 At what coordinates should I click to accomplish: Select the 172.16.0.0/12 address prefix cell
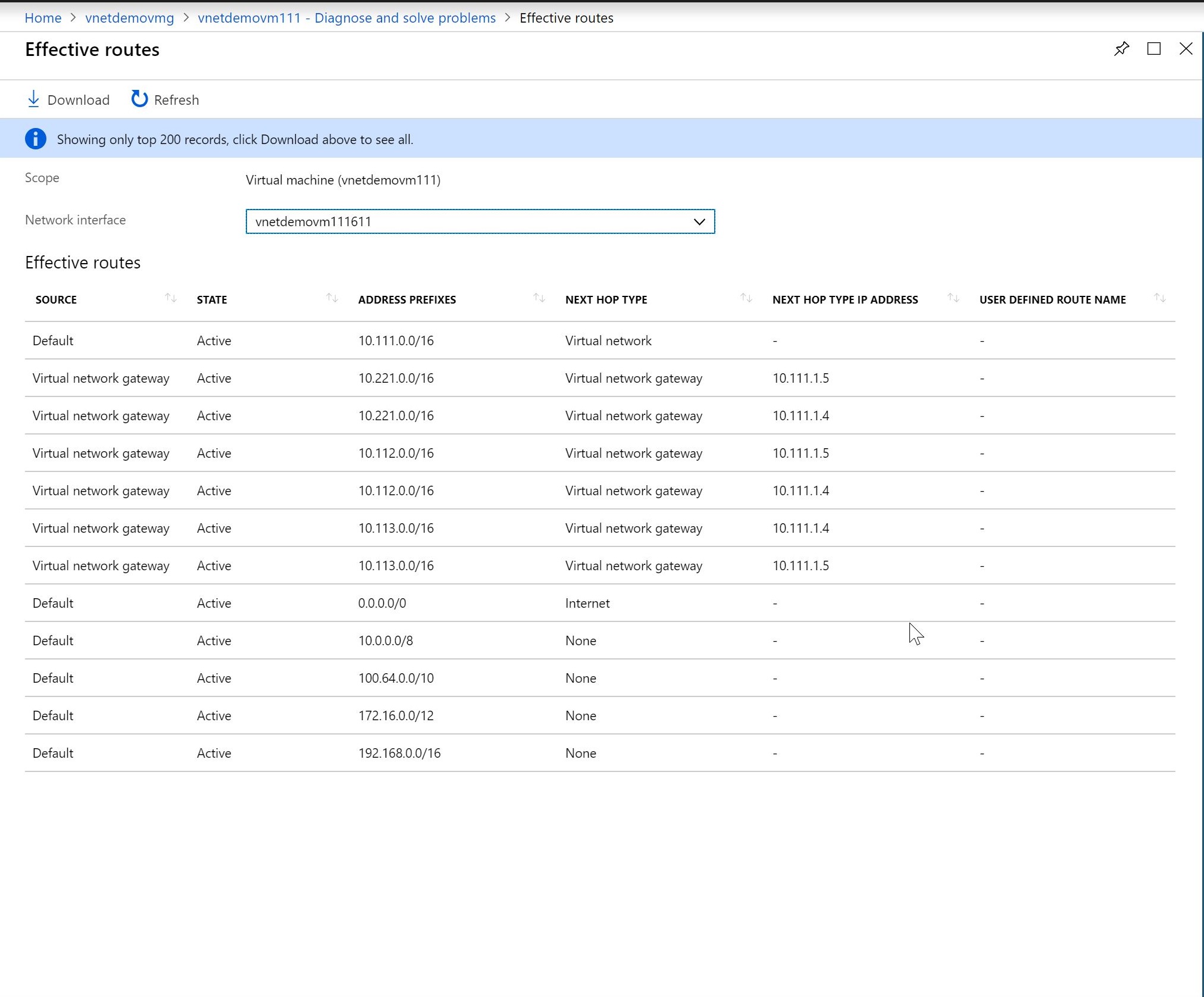tap(396, 715)
